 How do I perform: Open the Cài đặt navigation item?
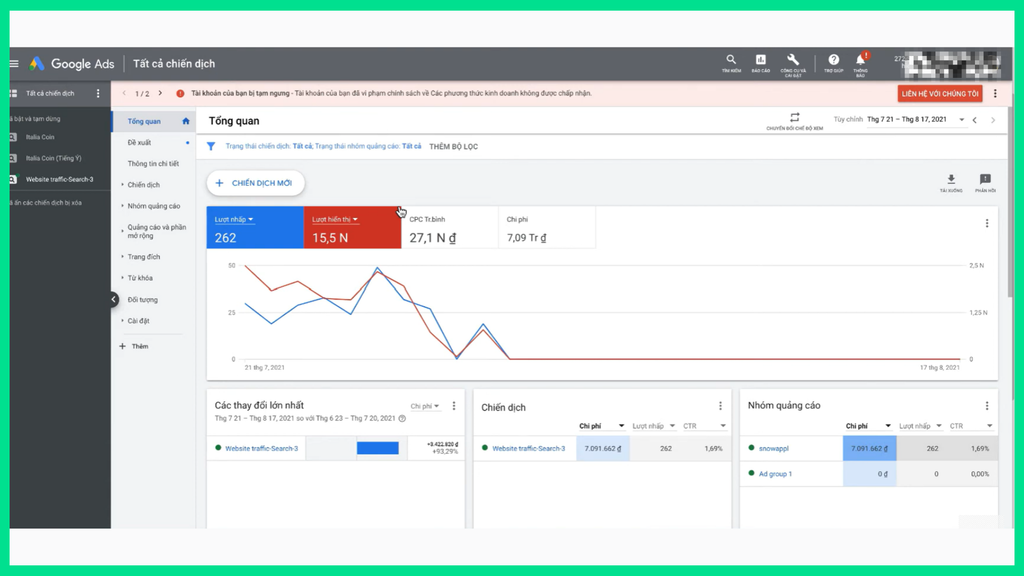click(138, 321)
